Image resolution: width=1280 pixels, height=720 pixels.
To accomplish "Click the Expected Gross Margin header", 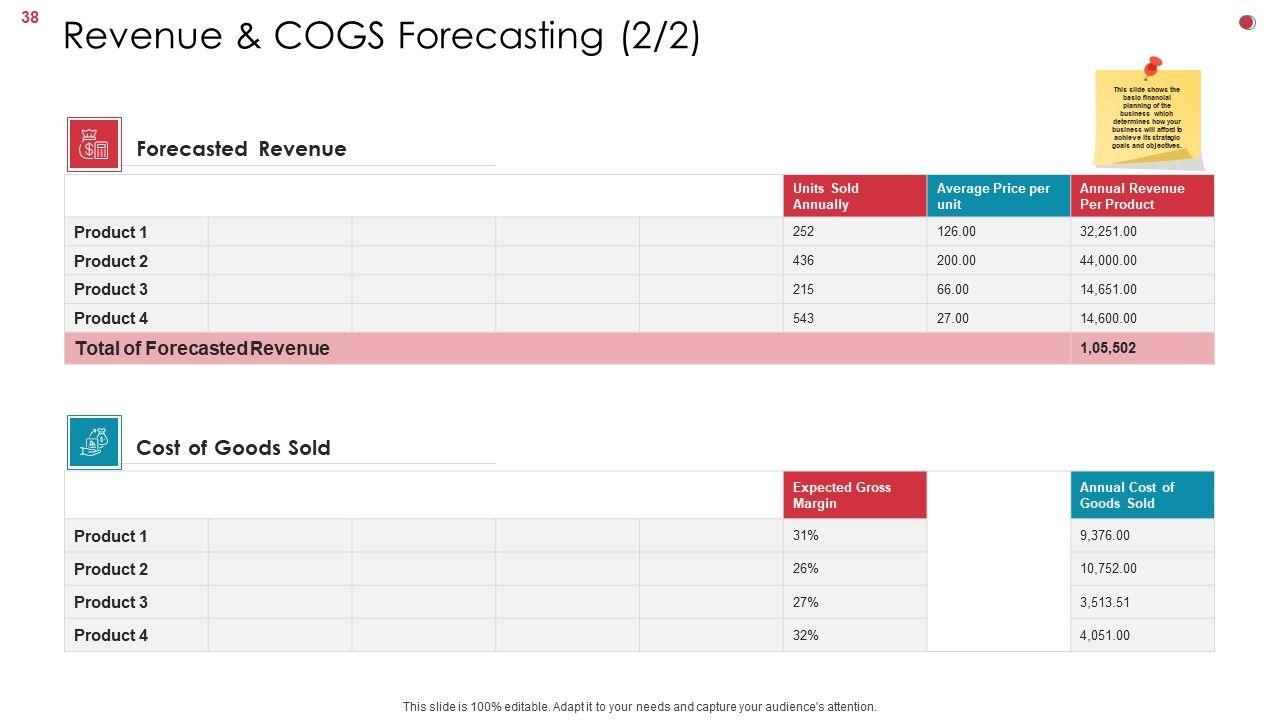I will click(x=854, y=495).
